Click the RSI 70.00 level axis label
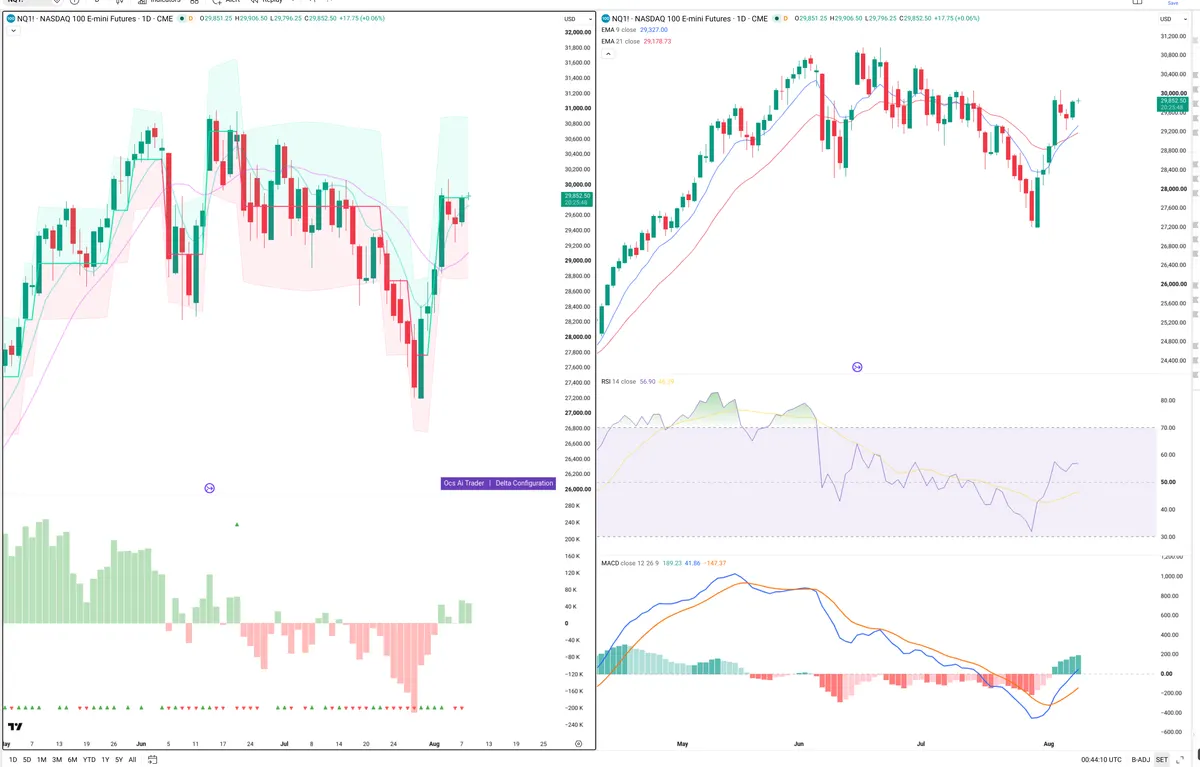This screenshot has height=767, width=1200. point(1168,428)
